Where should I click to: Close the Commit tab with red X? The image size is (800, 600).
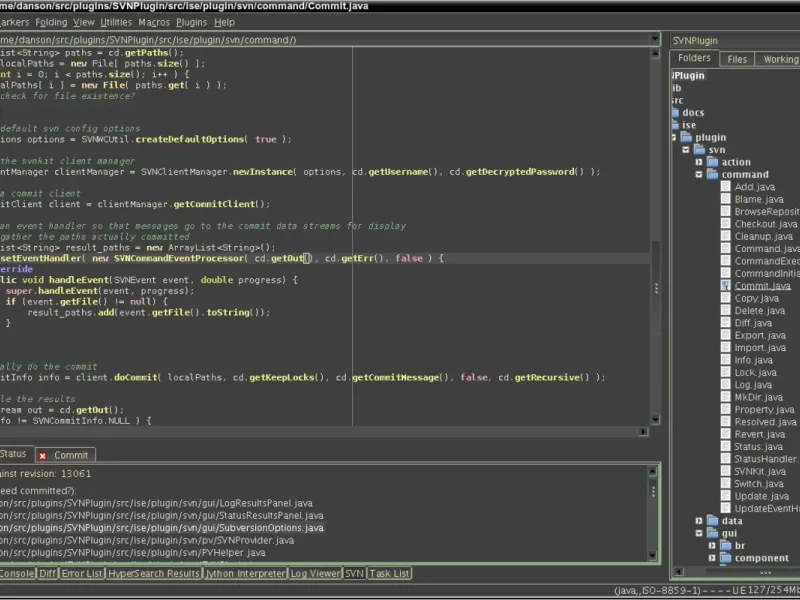tap(43, 456)
